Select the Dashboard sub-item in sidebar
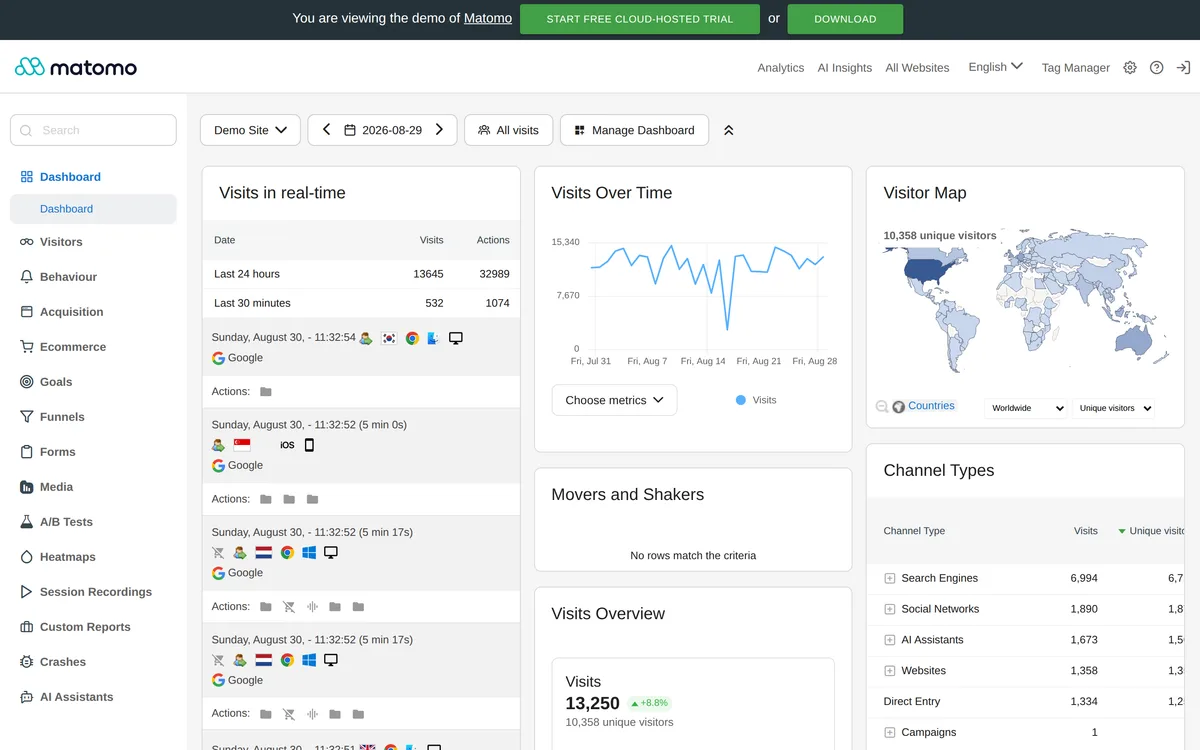 coord(93,209)
